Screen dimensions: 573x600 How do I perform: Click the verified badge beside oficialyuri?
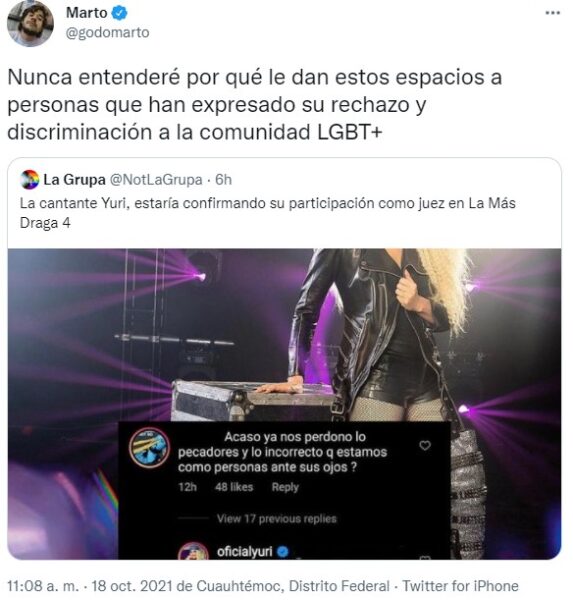pyautogui.click(x=282, y=552)
